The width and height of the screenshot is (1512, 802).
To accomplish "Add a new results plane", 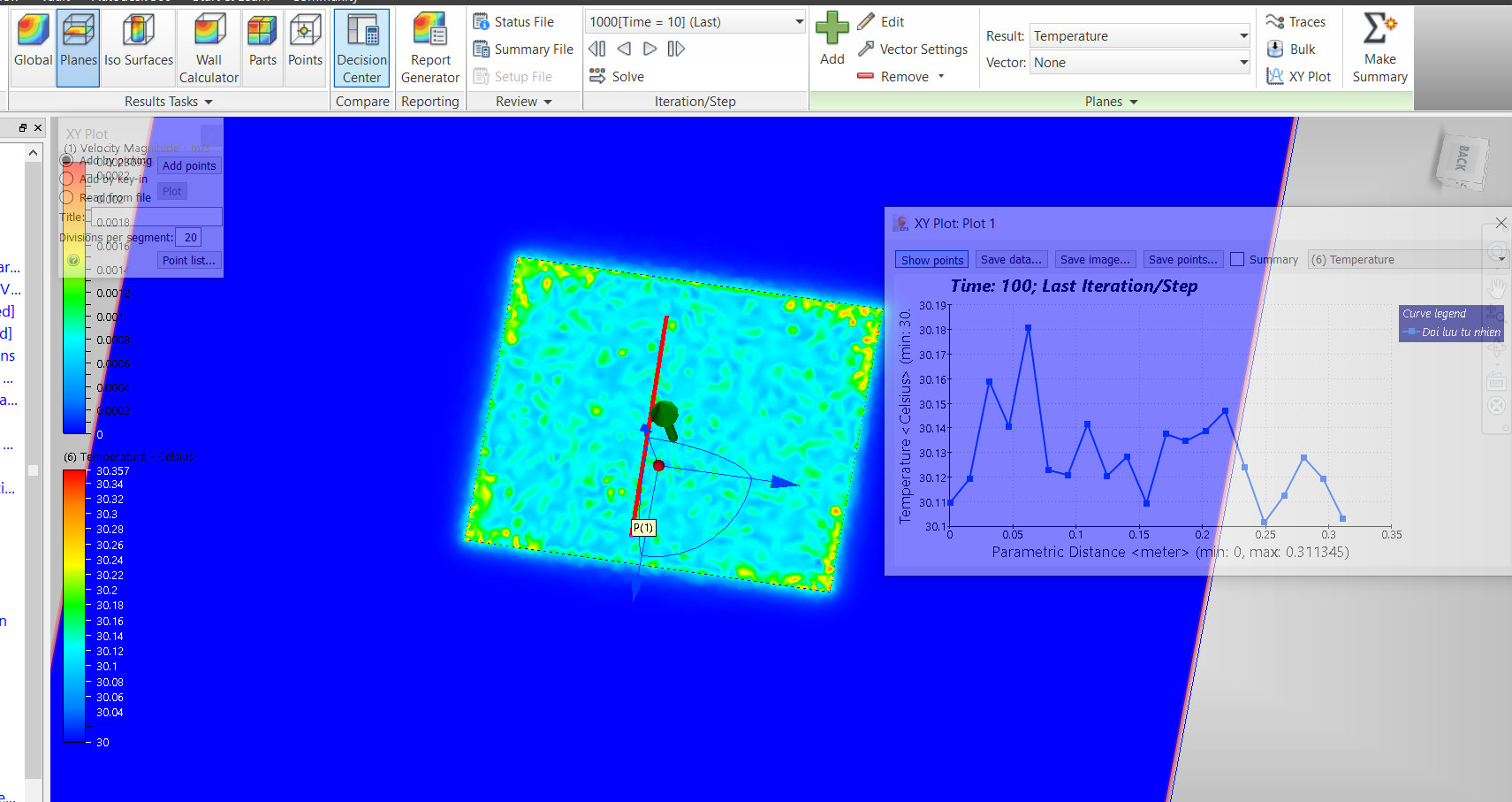I will coord(832,40).
